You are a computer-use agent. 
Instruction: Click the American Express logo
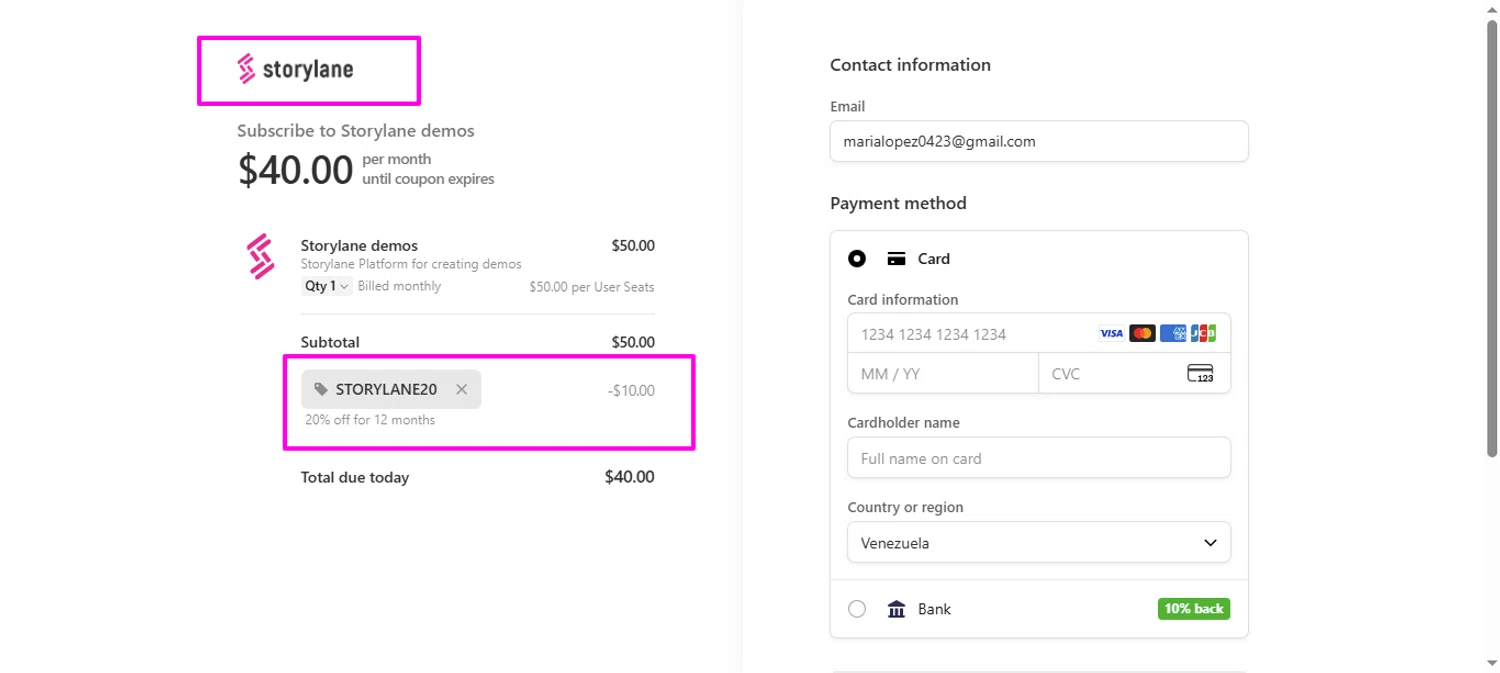click(x=1173, y=334)
